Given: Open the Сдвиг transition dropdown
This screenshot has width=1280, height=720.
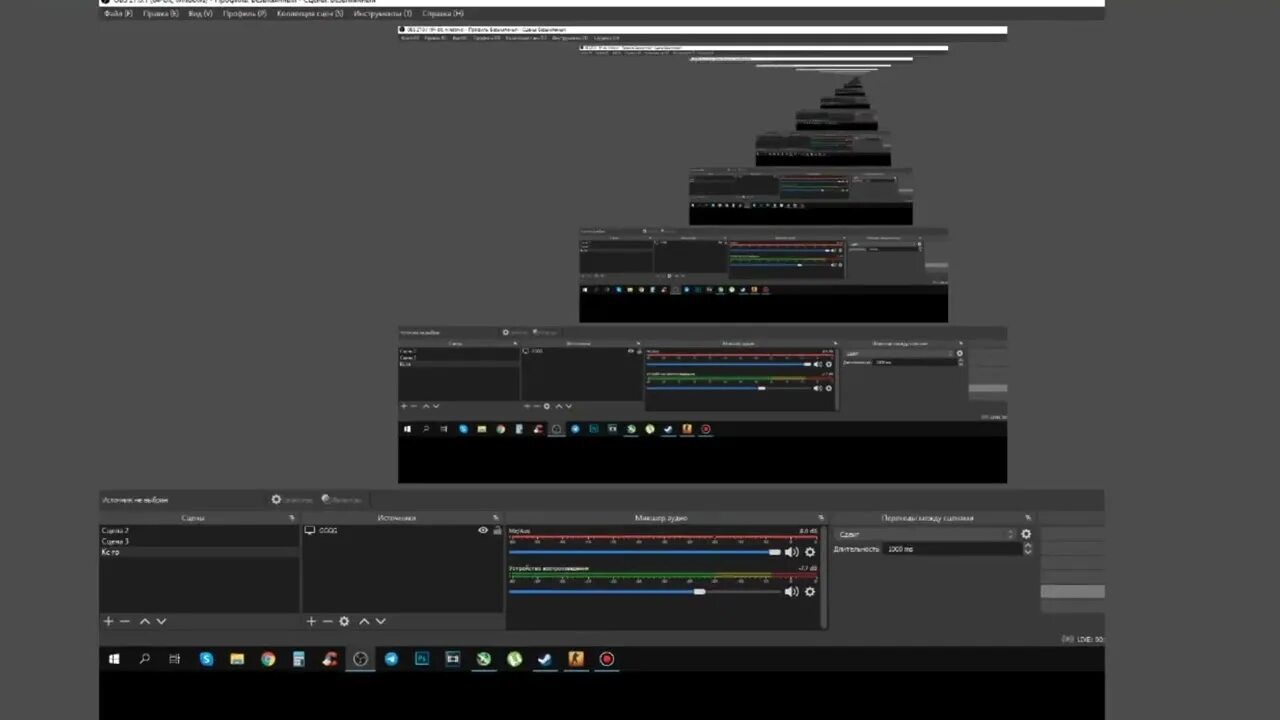Looking at the screenshot, I should coord(925,534).
